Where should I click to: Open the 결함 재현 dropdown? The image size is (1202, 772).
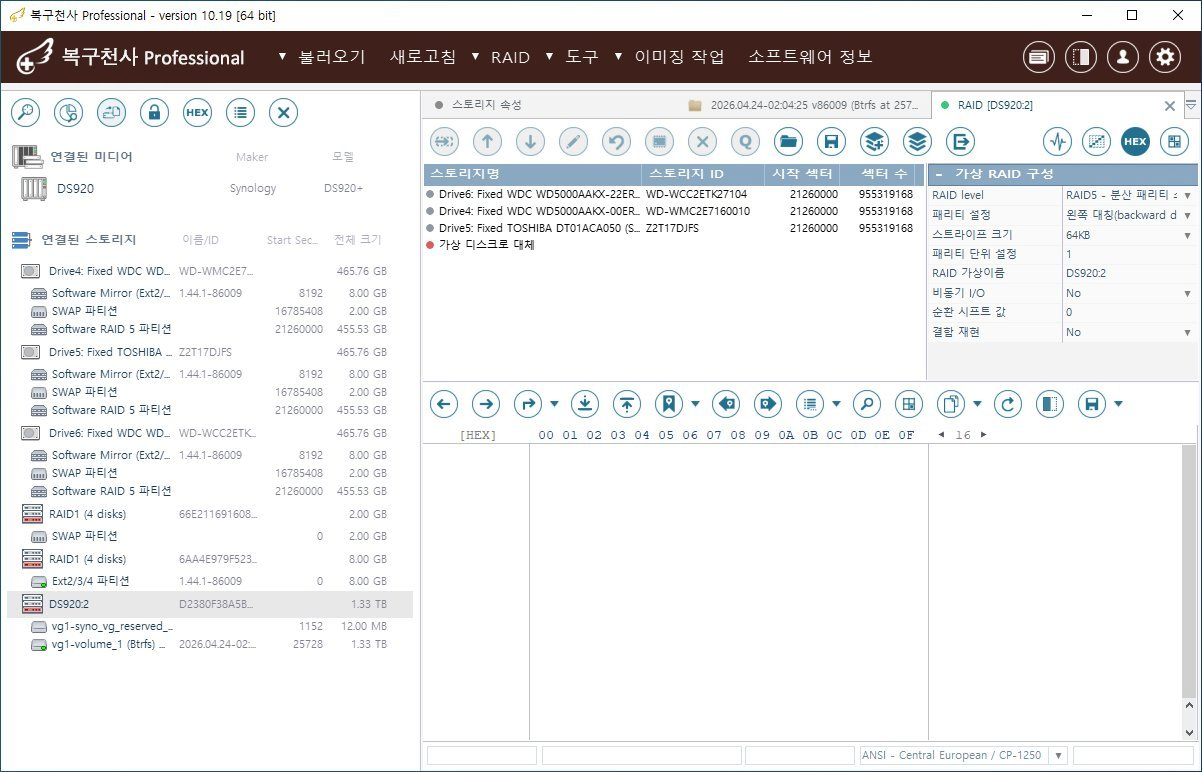[1188, 332]
